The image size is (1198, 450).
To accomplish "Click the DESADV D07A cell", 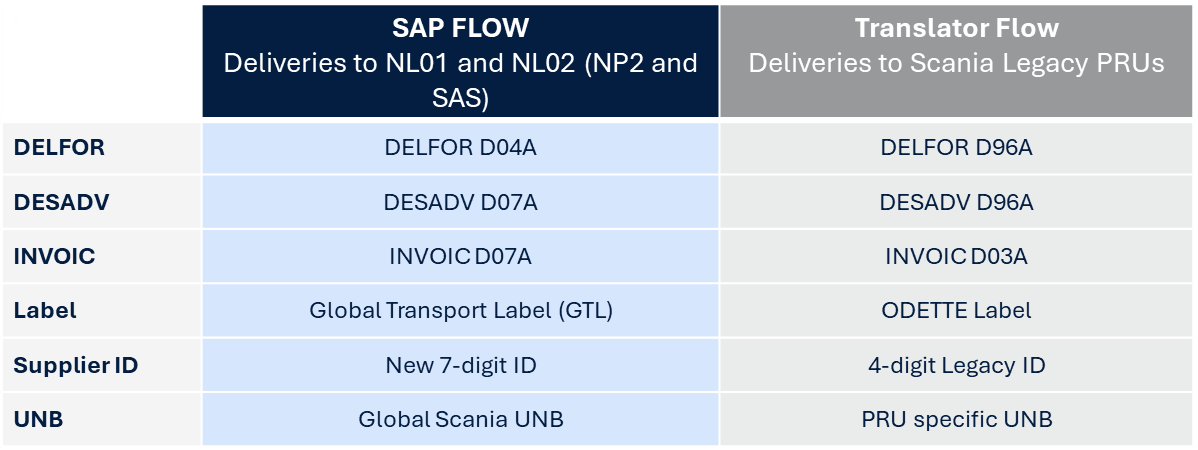I will (x=460, y=202).
